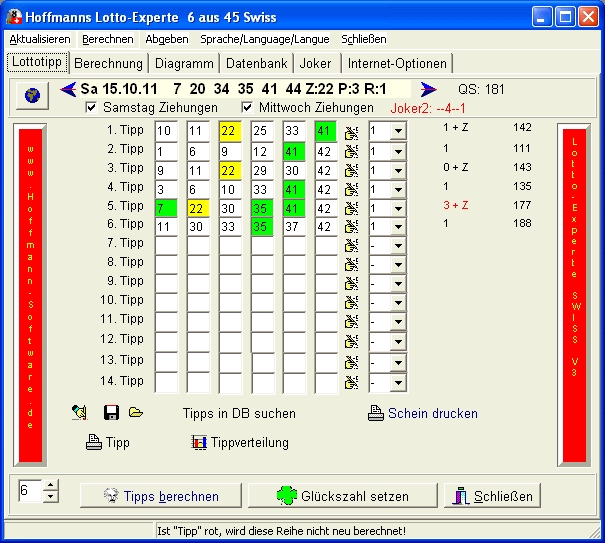605x543 pixels.
Task: Click the first number field of 5. Tipp
Action: pyautogui.click(x=166, y=207)
